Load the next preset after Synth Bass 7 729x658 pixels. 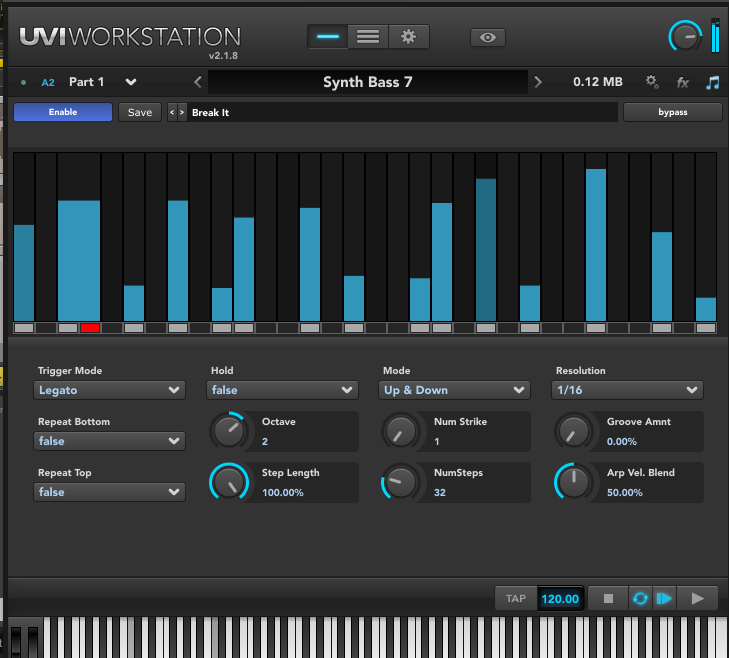538,82
